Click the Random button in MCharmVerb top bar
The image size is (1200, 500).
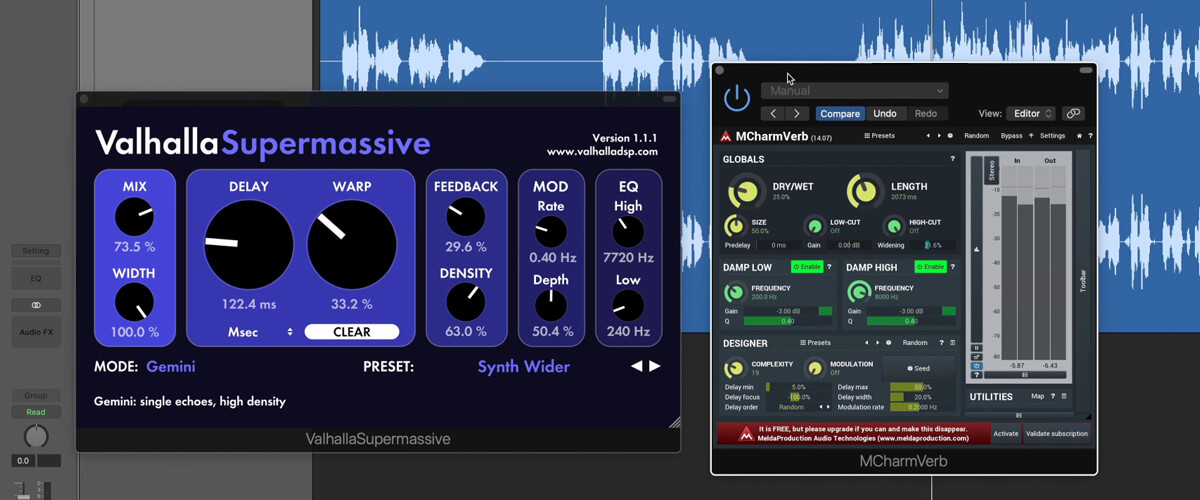tap(976, 136)
